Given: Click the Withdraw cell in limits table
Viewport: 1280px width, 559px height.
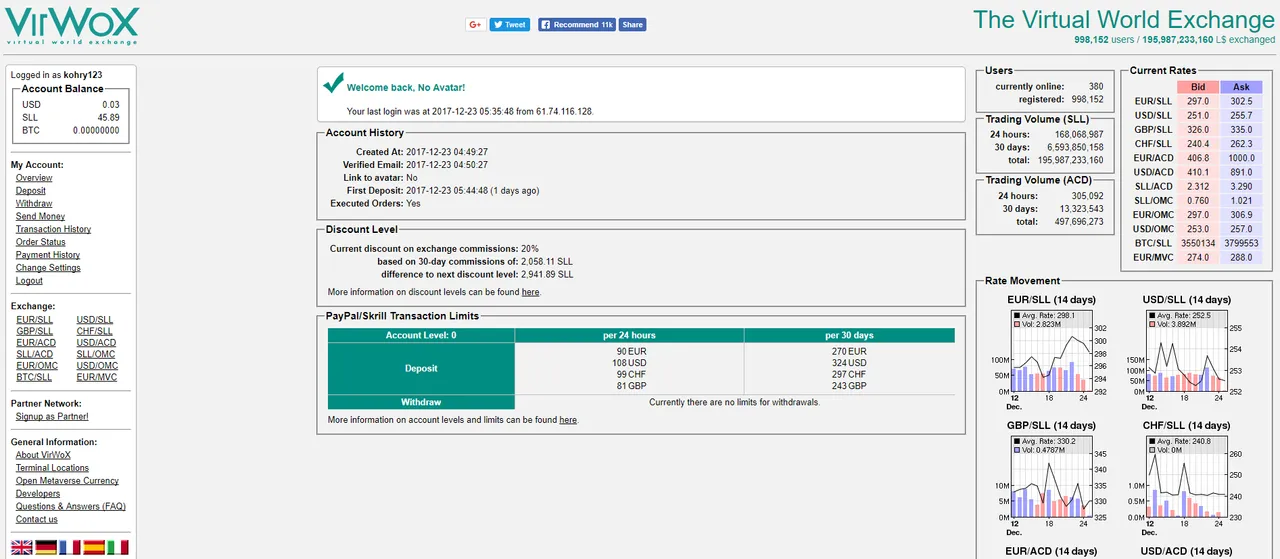Looking at the screenshot, I should tap(421, 402).
